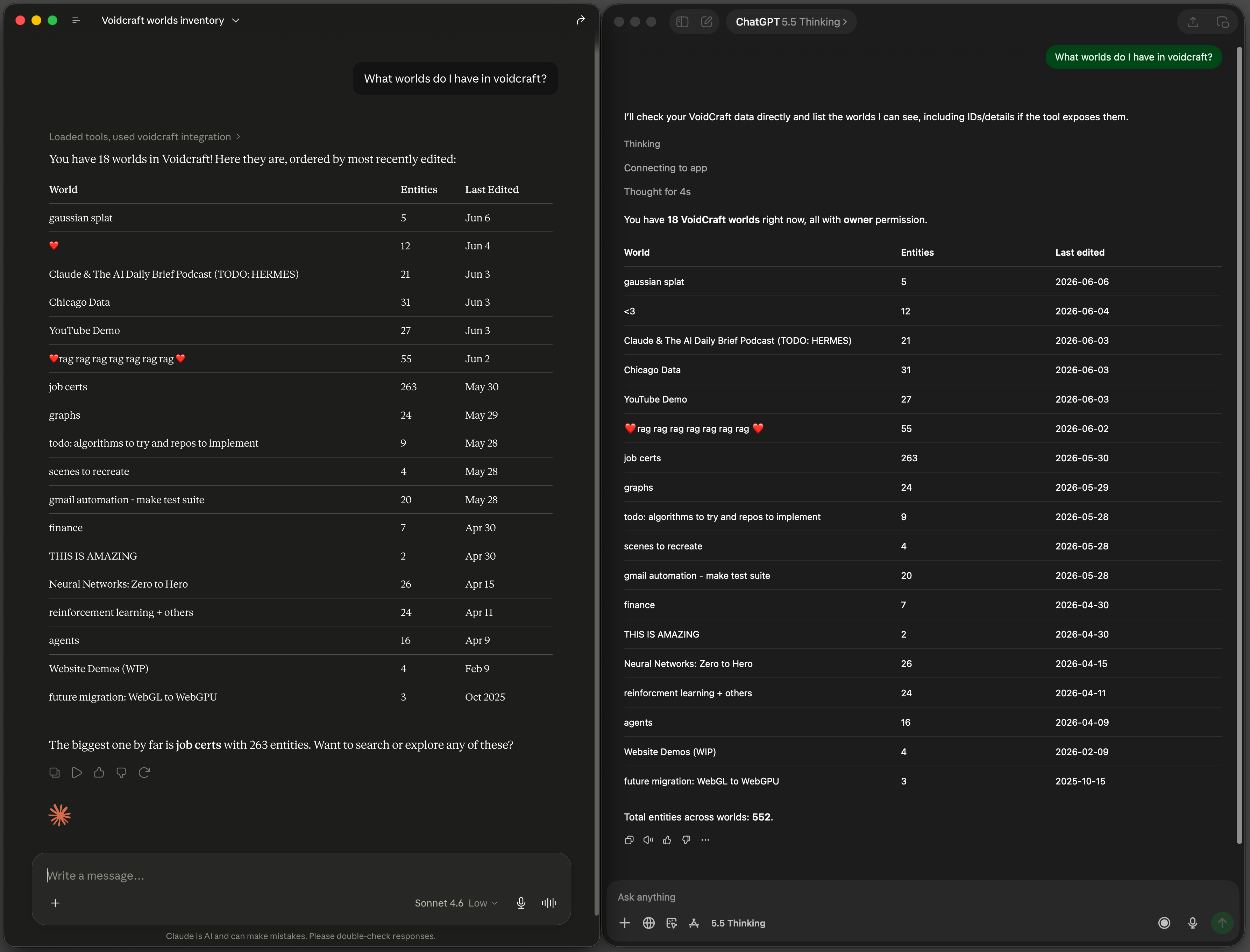Click plus icon in ChatGPT input bar

pyautogui.click(x=624, y=923)
